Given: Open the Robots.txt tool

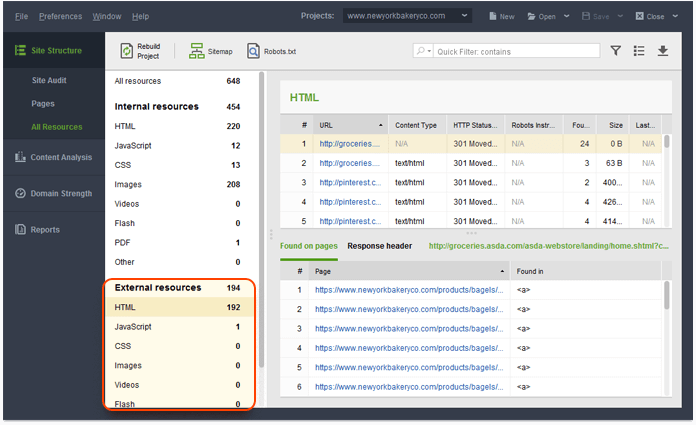Looking at the screenshot, I should click(x=271, y=52).
